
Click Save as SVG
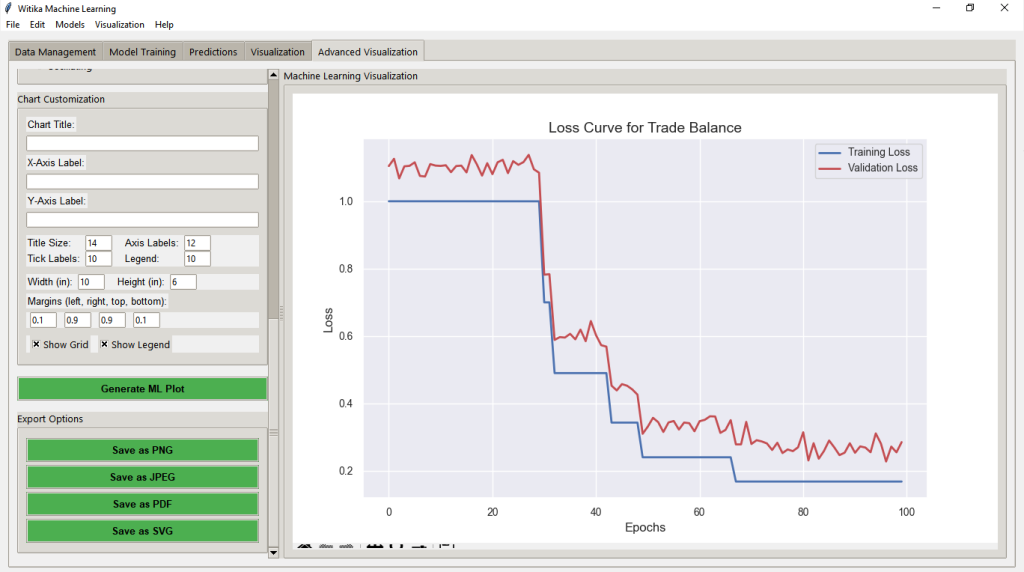pos(142,531)
